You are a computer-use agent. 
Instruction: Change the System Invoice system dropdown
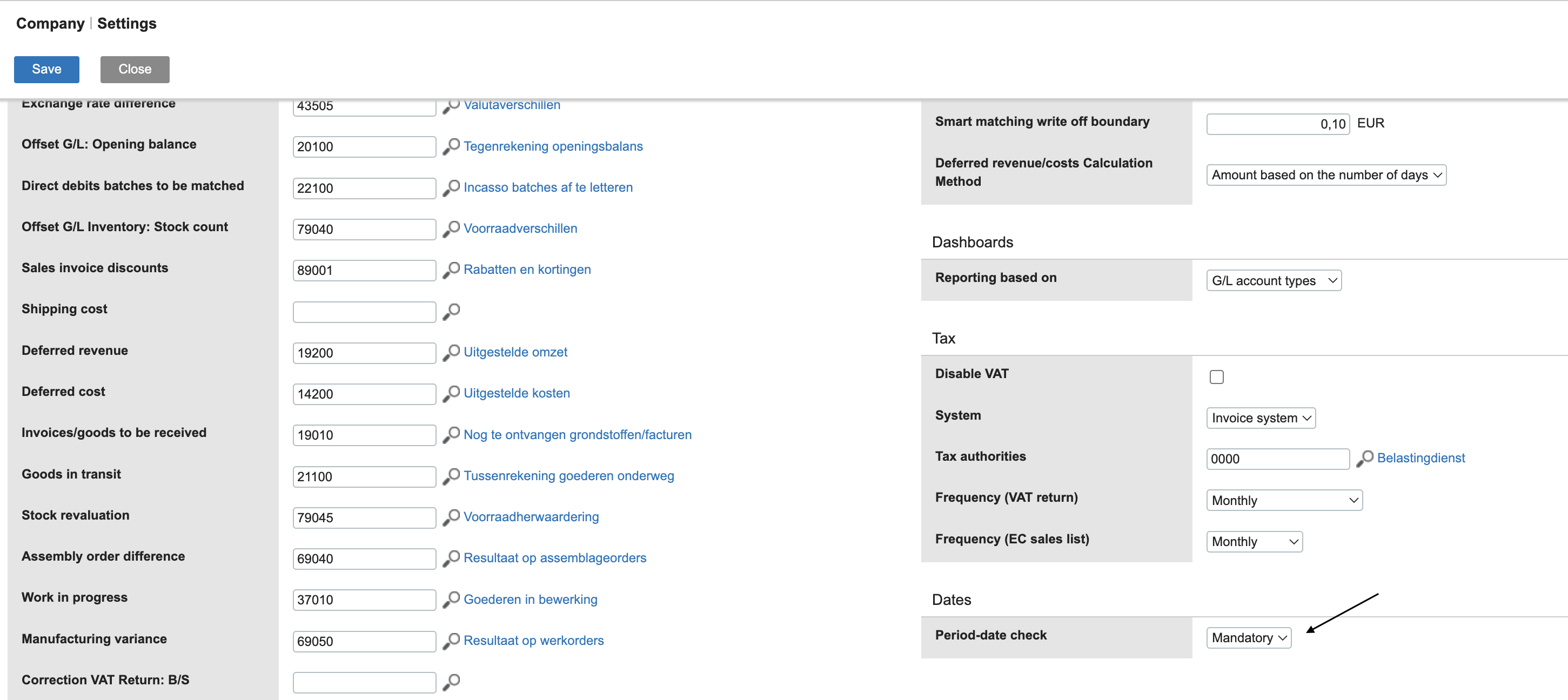click(1261, 418)
